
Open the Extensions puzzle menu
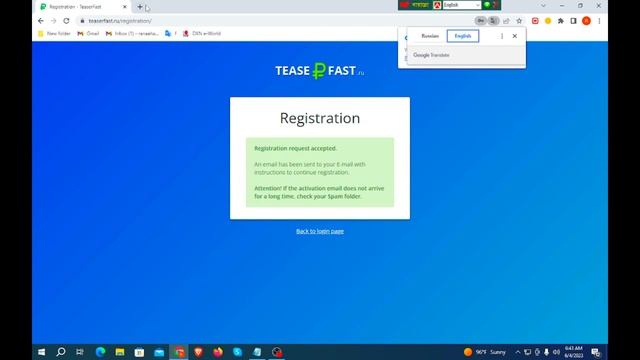(561, 21)
